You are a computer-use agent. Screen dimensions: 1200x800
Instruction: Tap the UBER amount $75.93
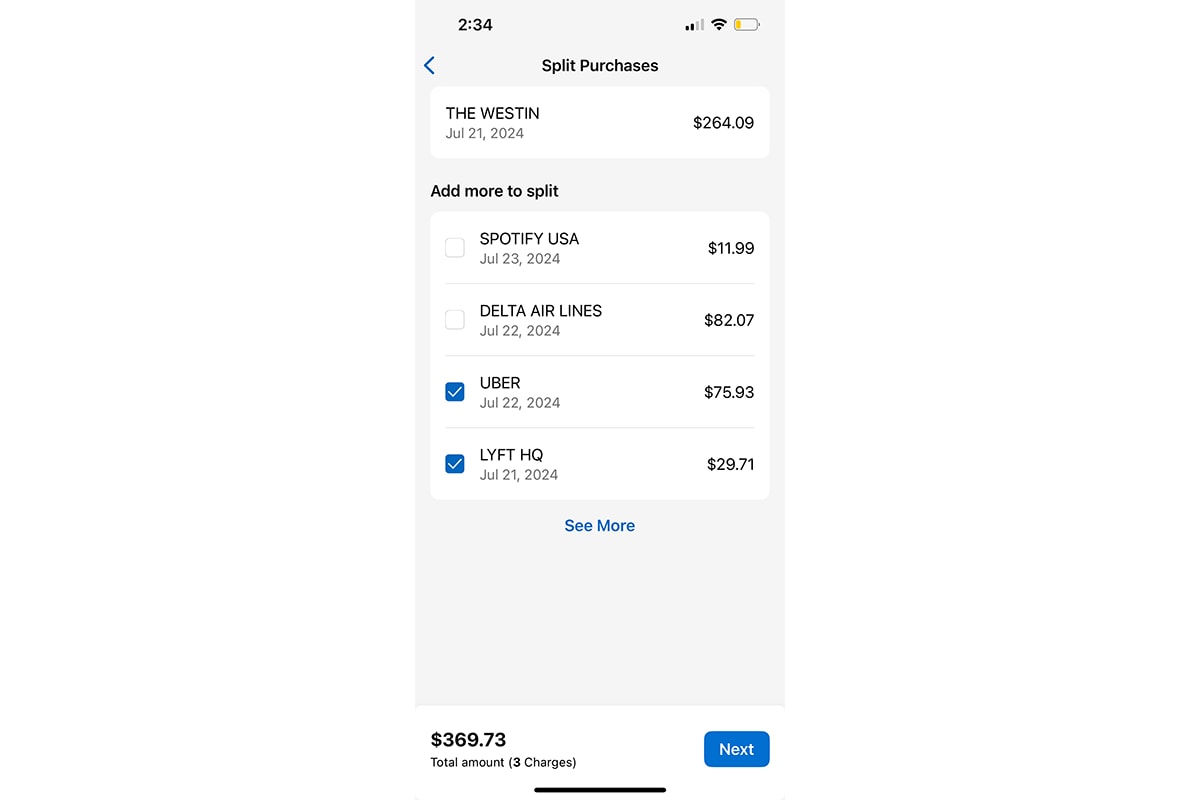pos(729,392)
